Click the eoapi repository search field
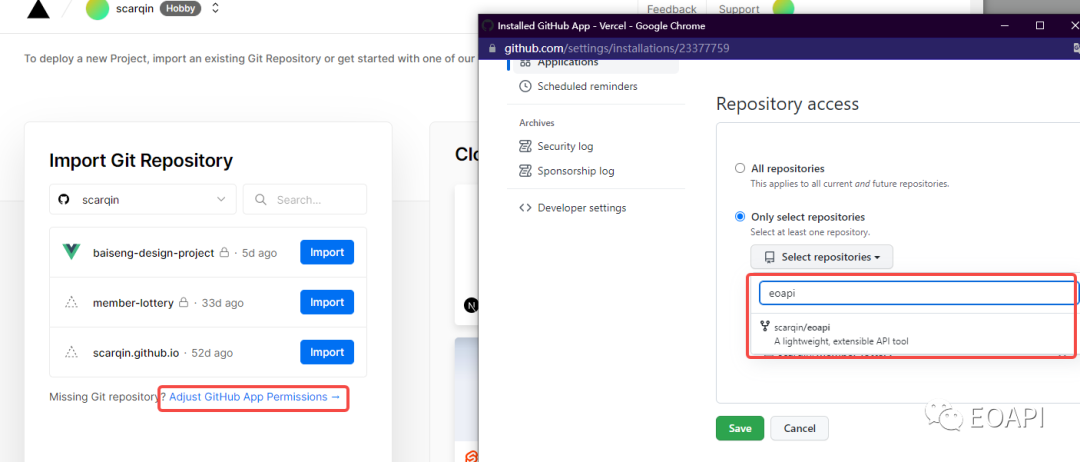Image resolution: width=1080 pixels, height=462 pixels. [917, 293]
